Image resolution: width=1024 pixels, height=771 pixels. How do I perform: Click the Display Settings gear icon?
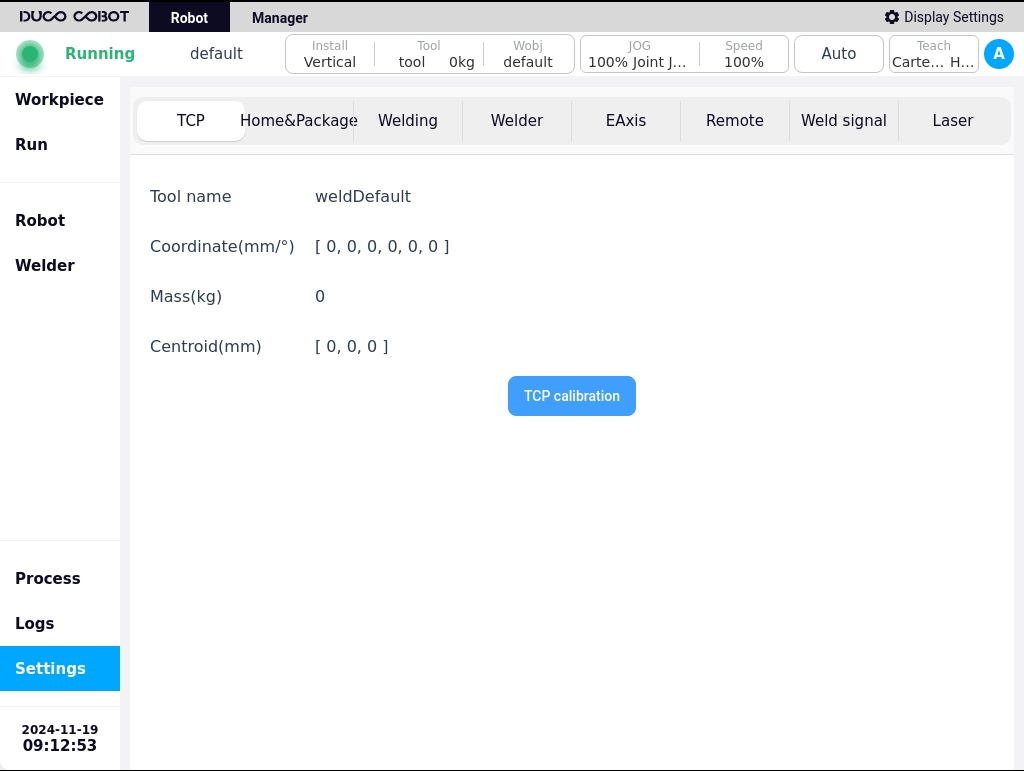[891, 17]
